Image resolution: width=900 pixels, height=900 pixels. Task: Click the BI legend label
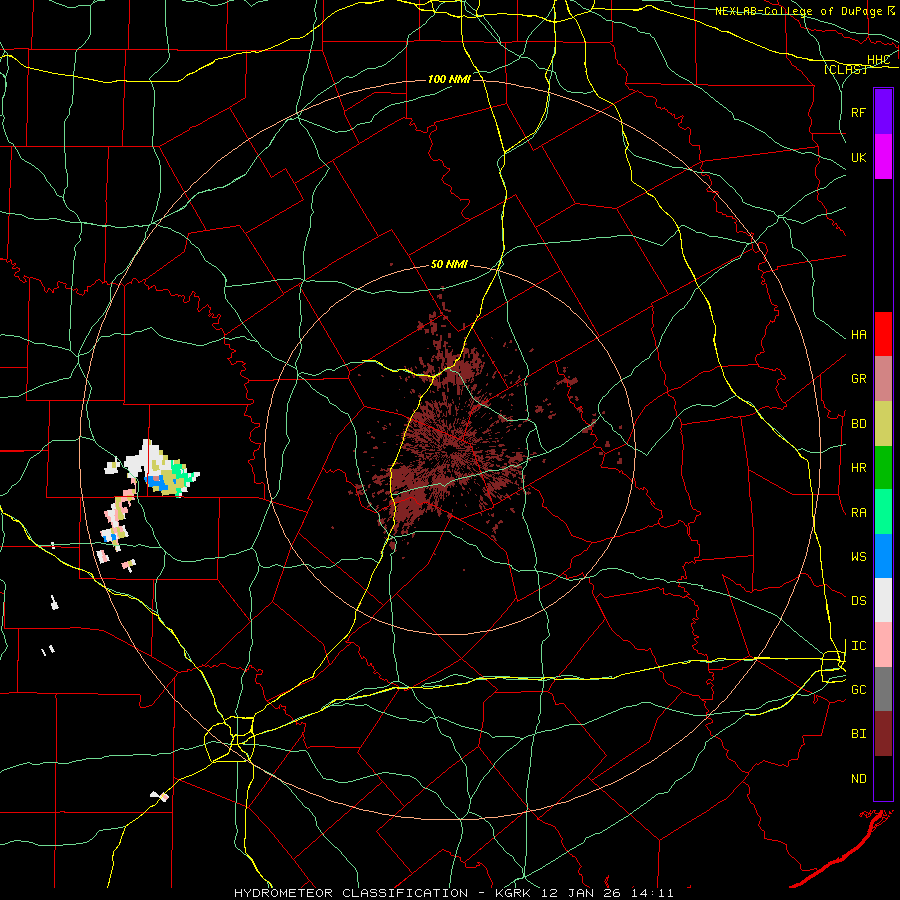[x=859, y=734]
